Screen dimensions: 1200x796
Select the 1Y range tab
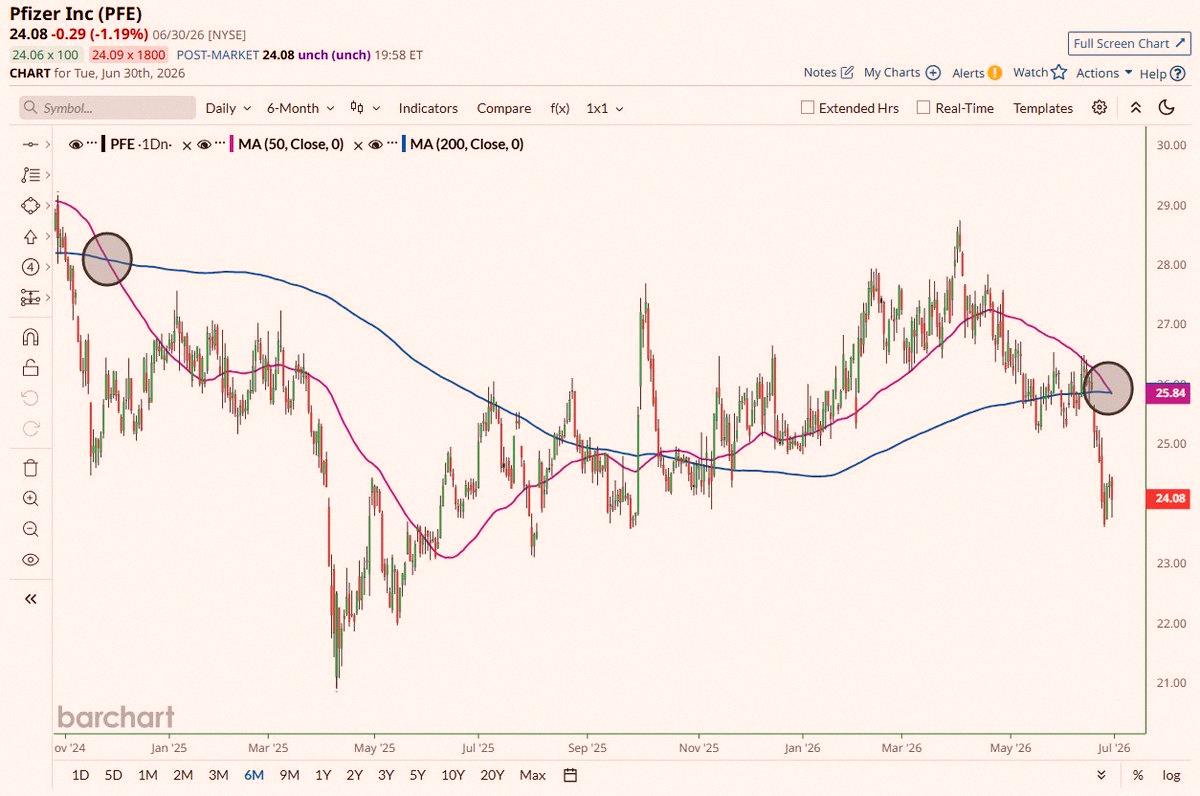tap(323, 775)
